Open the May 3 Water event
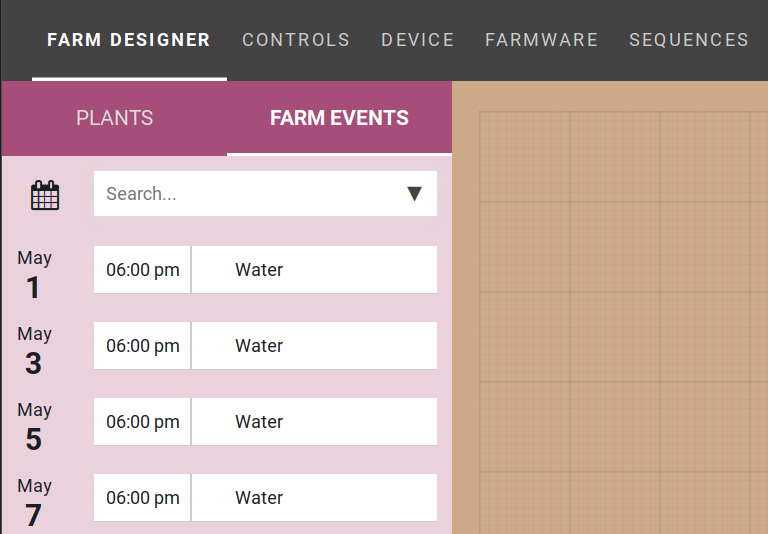The width and height of the screenshot is (768, 534). pyautogui.click(x=314, y=346)
